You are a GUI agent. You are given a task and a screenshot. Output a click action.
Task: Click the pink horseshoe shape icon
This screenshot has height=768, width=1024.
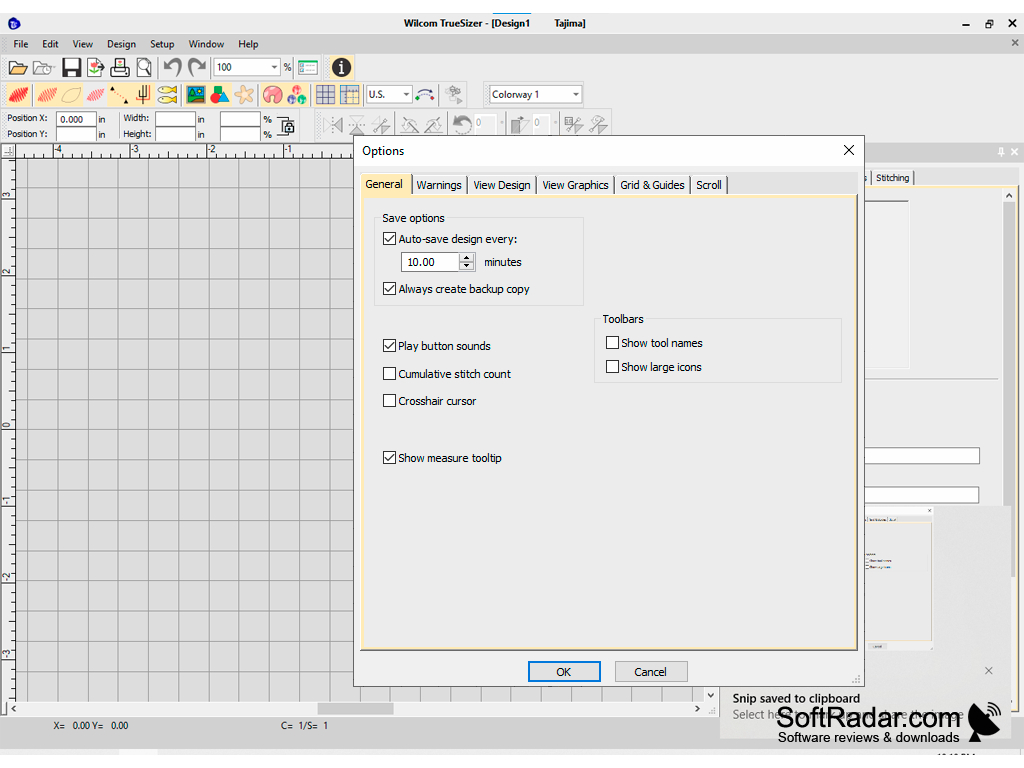(x=272, y=95)
